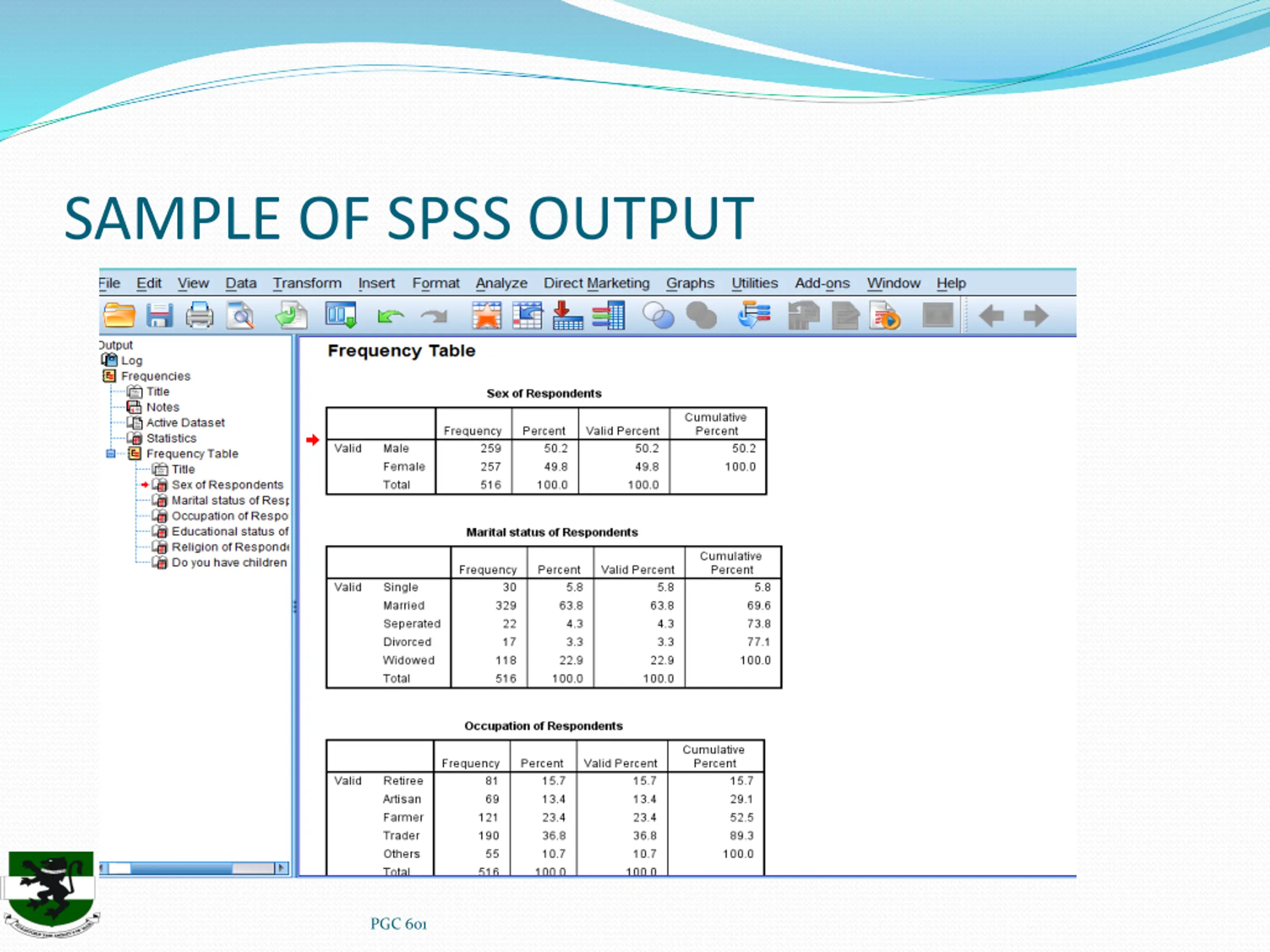Image resolution: width=1270 pixels, height=952 pixels.
Task: Open the Insert menu
Action: point(377,284)
